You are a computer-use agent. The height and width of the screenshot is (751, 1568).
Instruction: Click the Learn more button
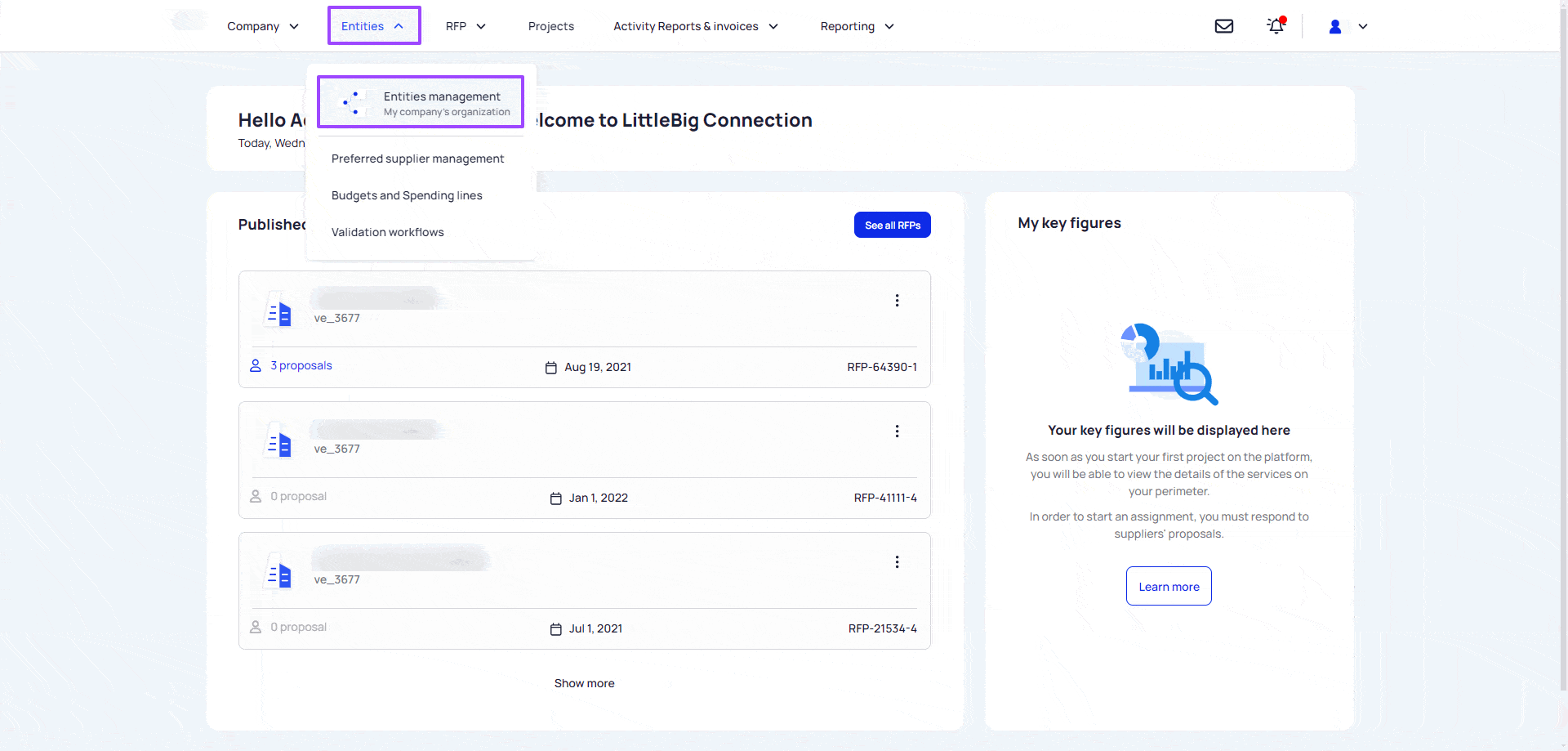pyautogui.click(x=1169, y=587)
